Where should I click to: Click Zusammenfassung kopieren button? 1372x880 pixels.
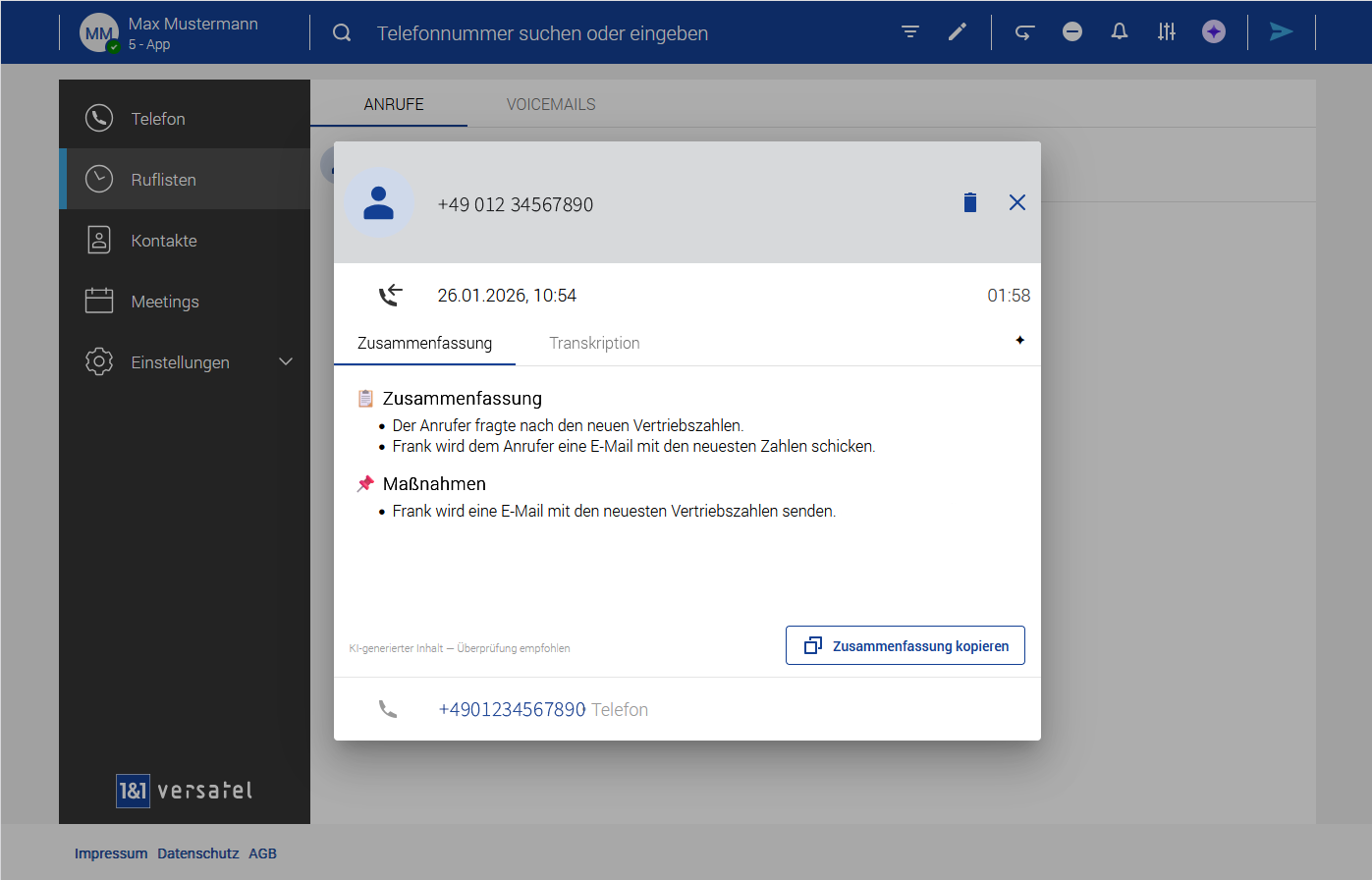coord(906,645)
